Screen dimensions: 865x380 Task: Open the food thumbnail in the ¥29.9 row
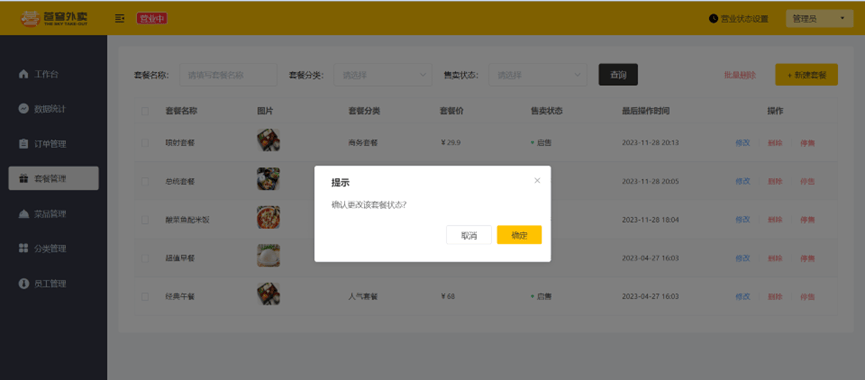tap(268, 140)
